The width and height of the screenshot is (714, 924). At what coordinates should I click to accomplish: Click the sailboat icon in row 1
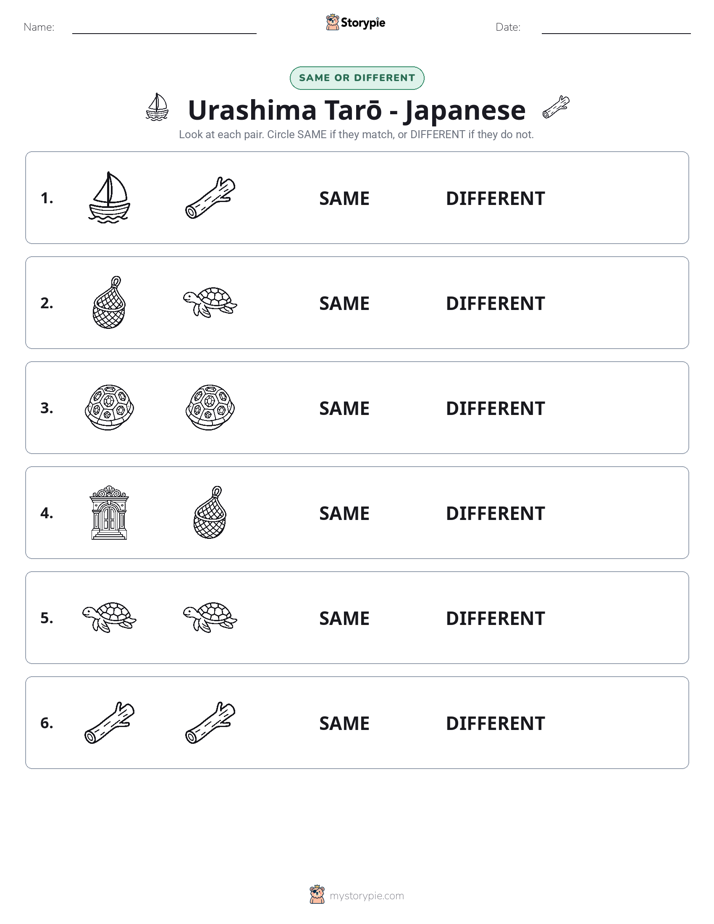coord(109,197)
